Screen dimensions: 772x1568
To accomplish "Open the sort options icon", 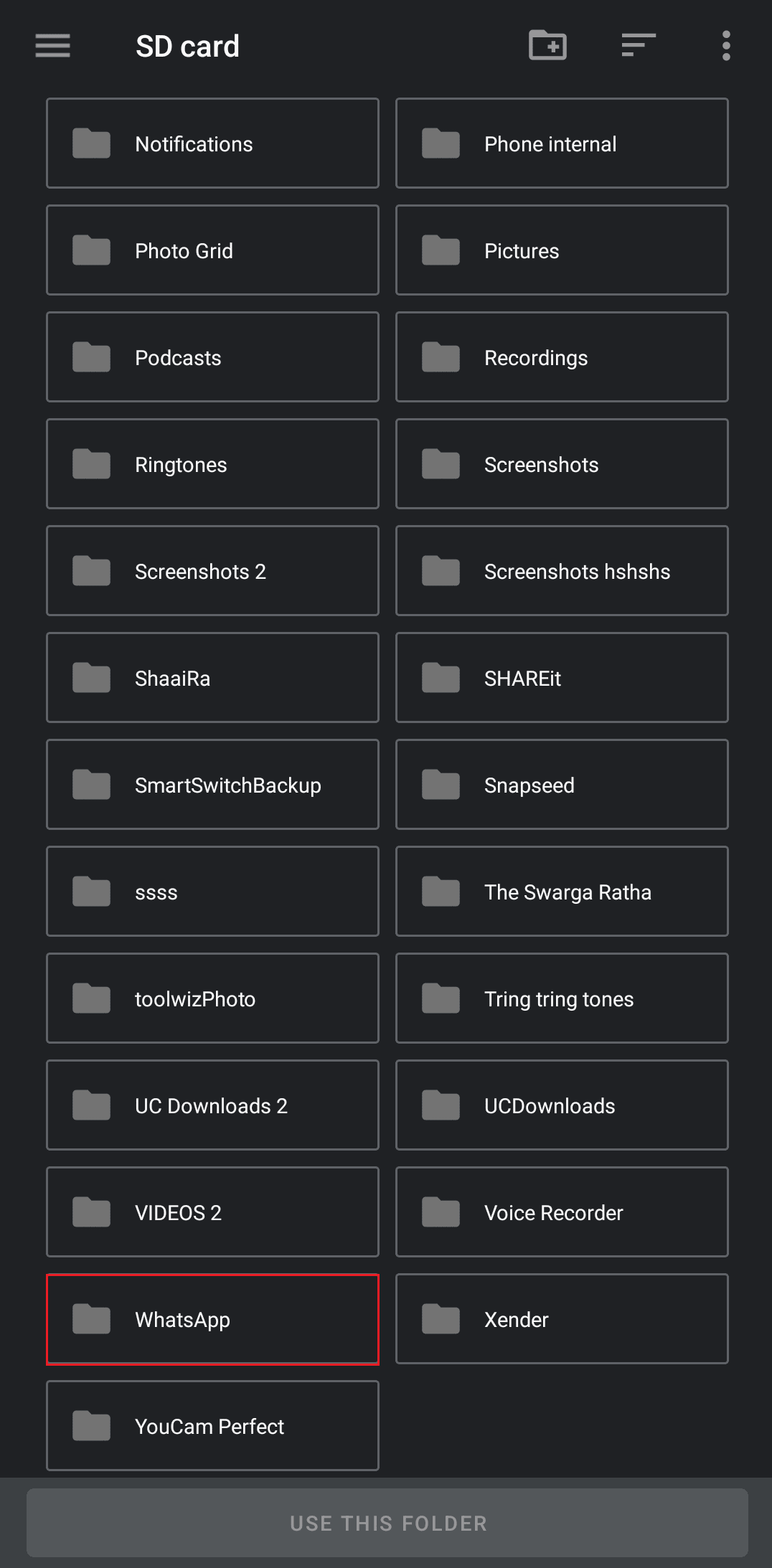I will (x=639, y=45).
